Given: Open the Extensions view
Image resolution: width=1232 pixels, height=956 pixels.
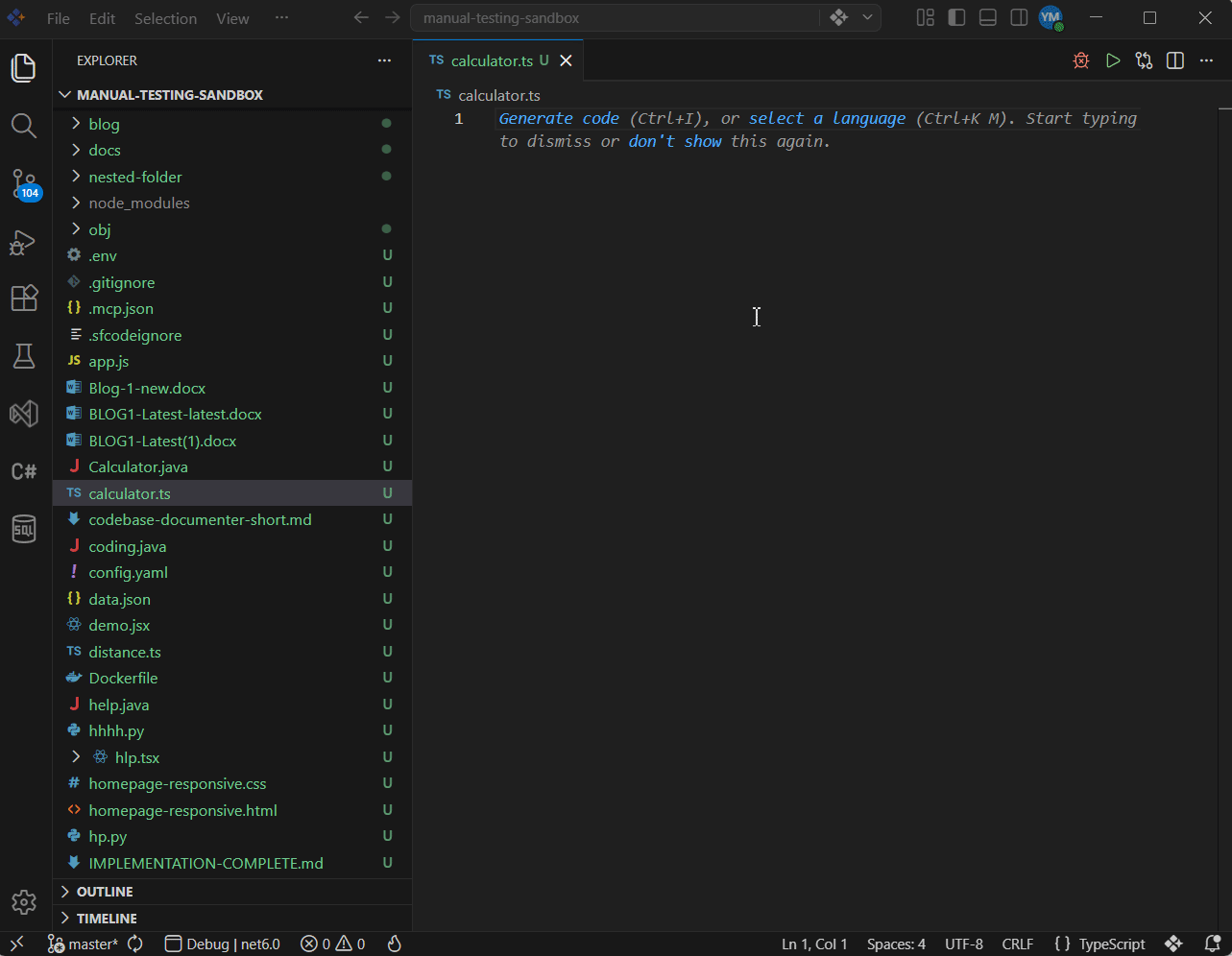Looking at the screenshot, I should coord(24,298).
